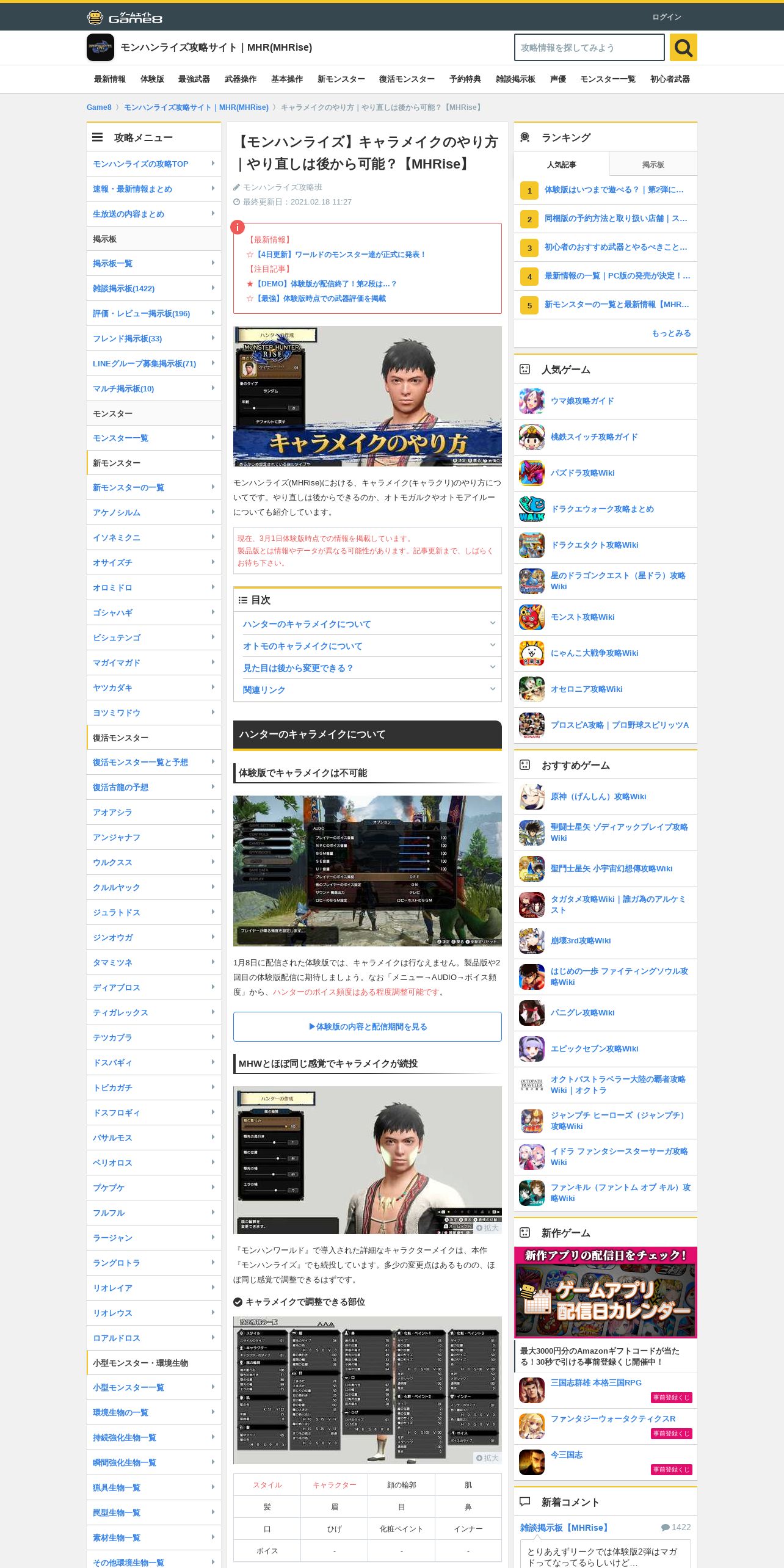The width and height of the screenshot is (784, 1568).
Task: Click the 拡大 enlarge icon on hunter image
Action: (487, 1228)
